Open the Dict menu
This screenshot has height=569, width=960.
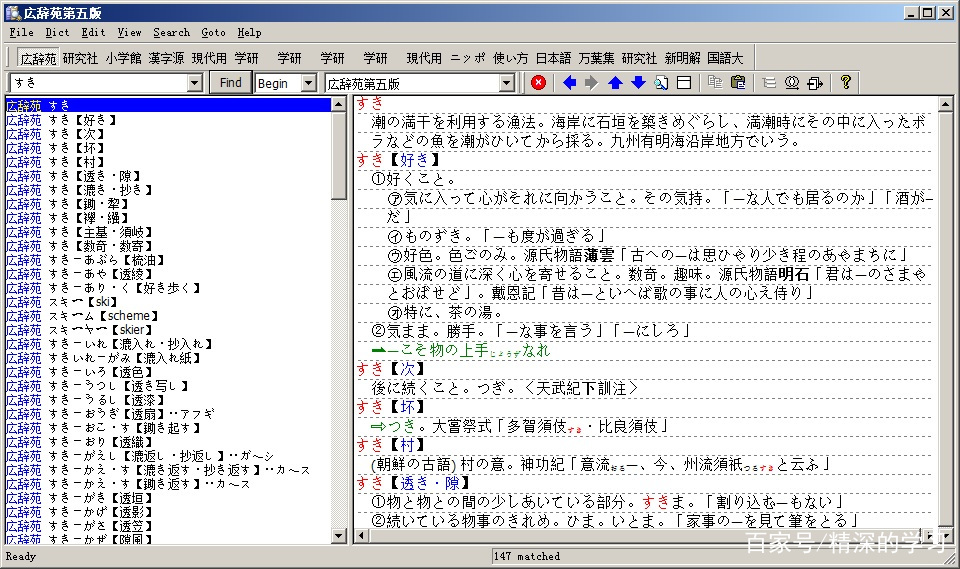point(57,32)
